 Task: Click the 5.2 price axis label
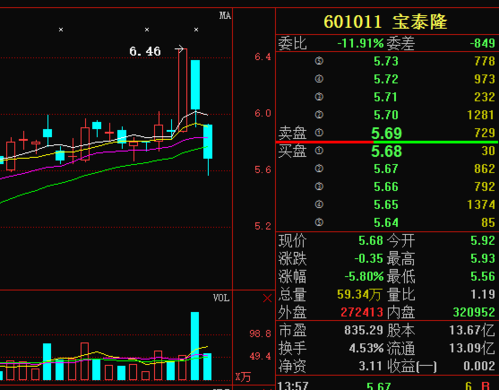263,227
